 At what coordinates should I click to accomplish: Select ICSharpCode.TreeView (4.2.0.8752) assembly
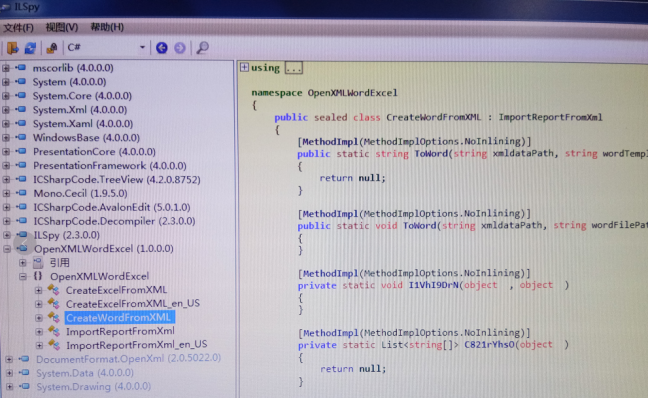[x=117, y=180]
